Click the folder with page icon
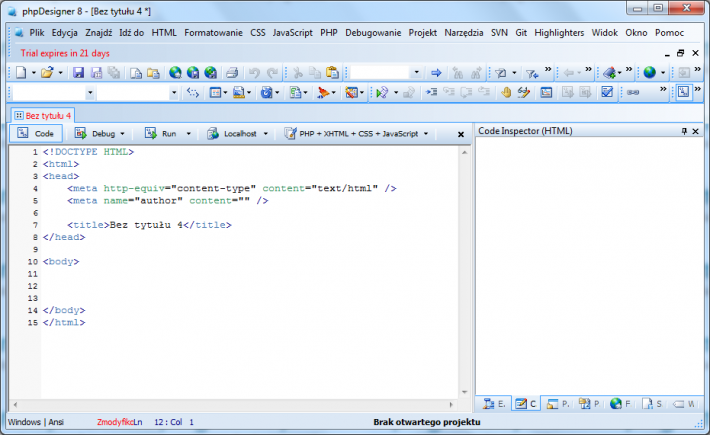 coord(154,72)
